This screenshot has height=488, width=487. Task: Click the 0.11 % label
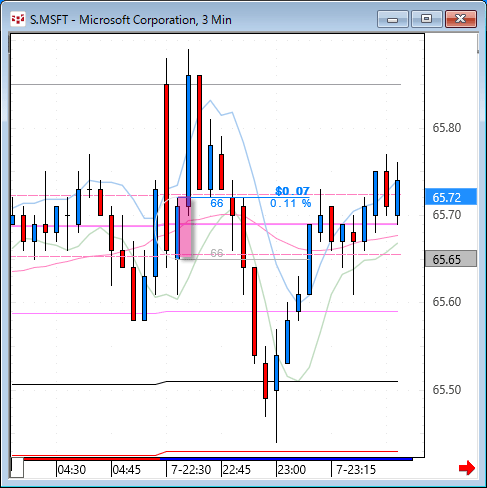(x=290, y=203)
